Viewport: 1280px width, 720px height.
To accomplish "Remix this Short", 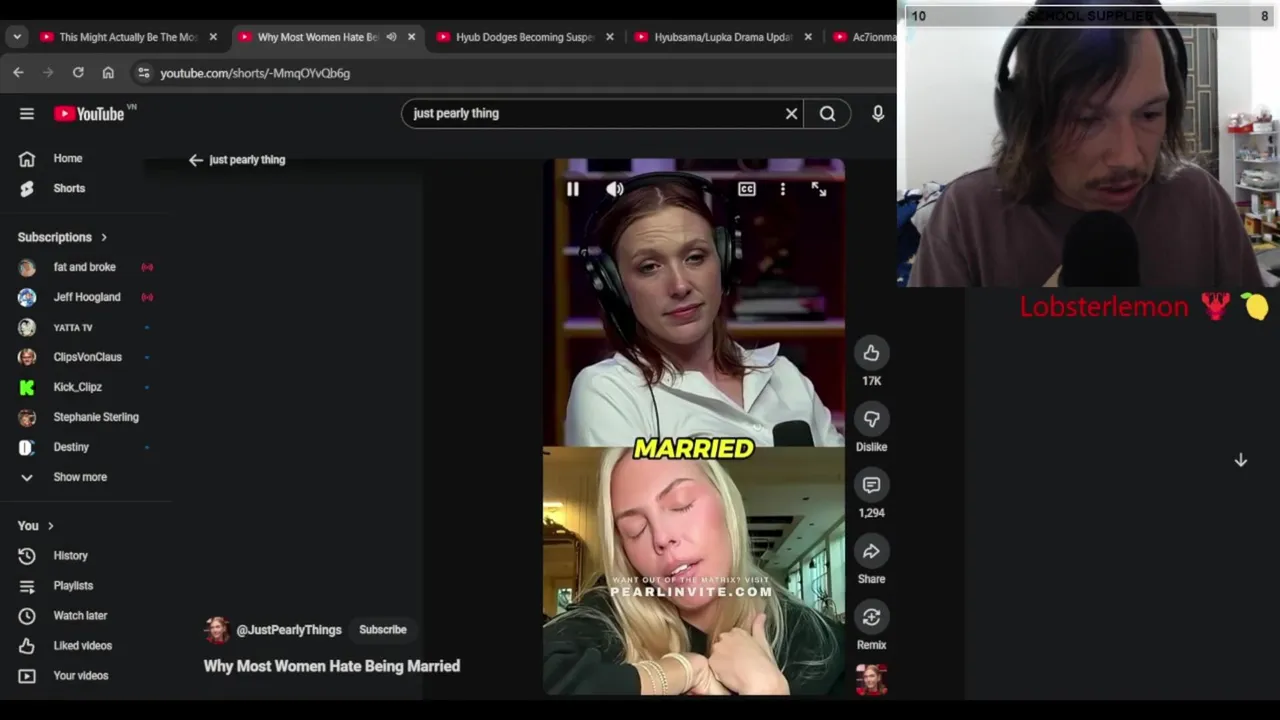I will coord(871,617).
